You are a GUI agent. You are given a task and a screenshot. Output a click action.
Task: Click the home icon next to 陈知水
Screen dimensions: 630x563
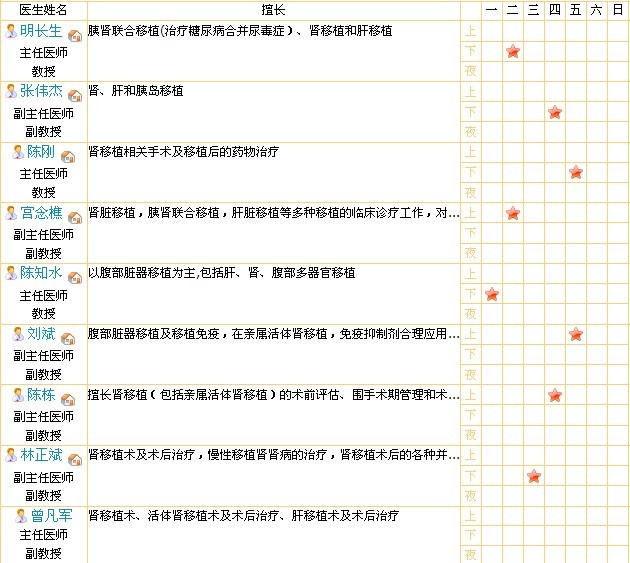coord(75,278)
